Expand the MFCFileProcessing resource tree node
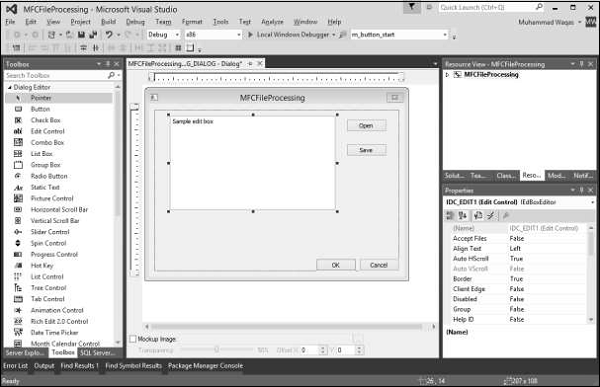600x387 pixels. pos(447,75)
